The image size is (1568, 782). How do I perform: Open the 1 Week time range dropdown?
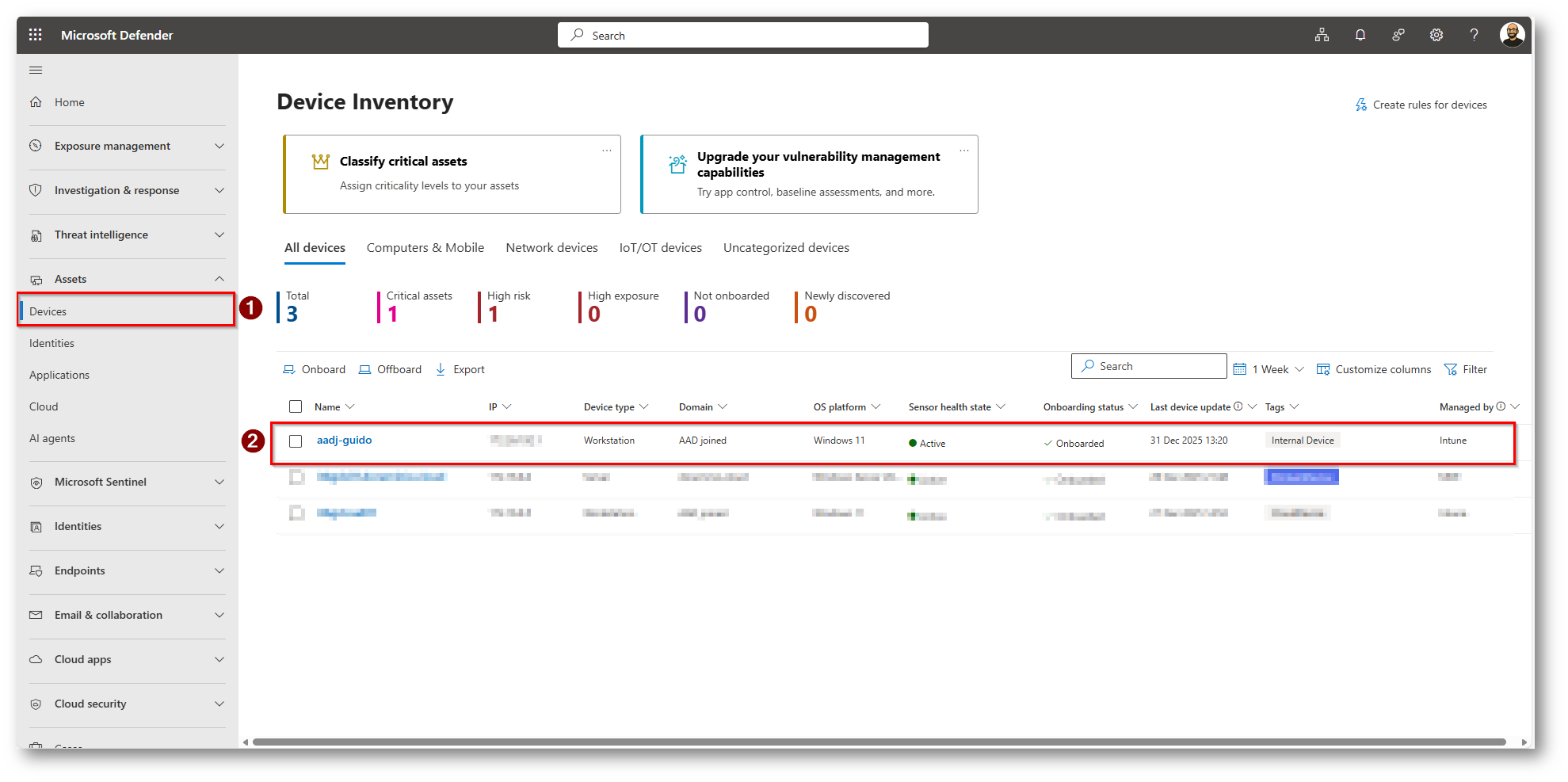click(1269, 369)
